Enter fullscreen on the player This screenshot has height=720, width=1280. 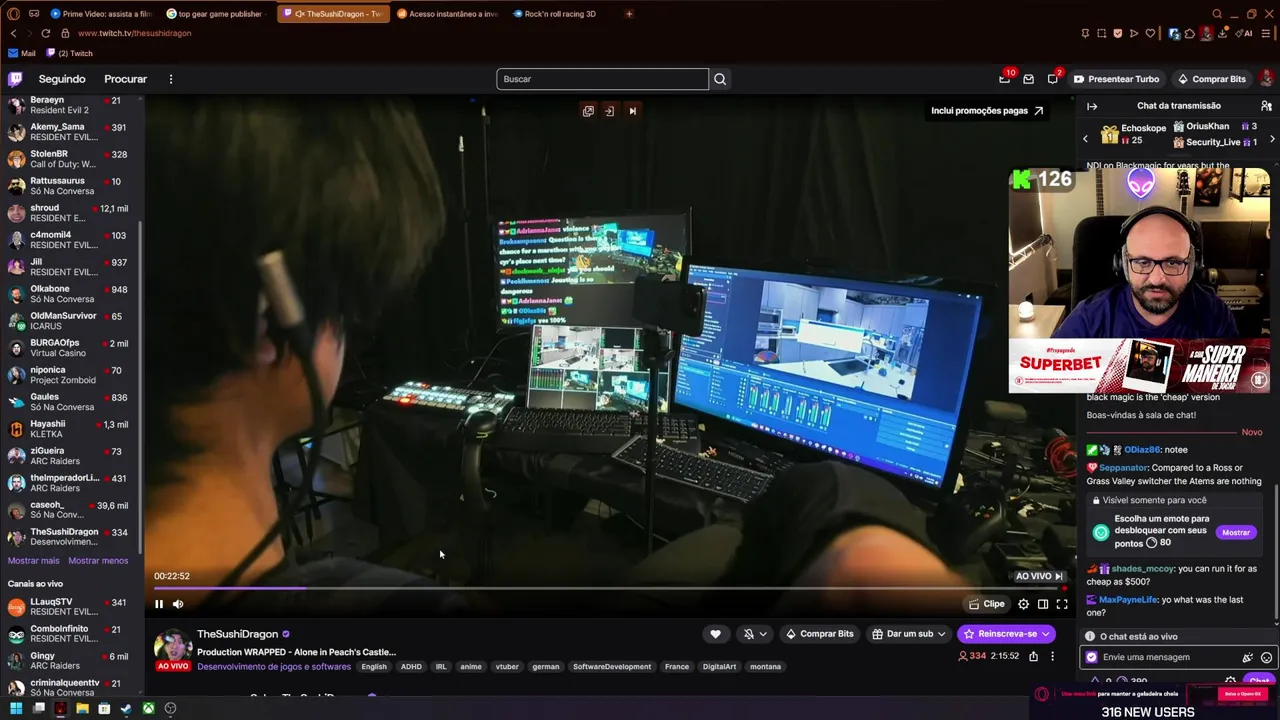(x=1062, y=604)
